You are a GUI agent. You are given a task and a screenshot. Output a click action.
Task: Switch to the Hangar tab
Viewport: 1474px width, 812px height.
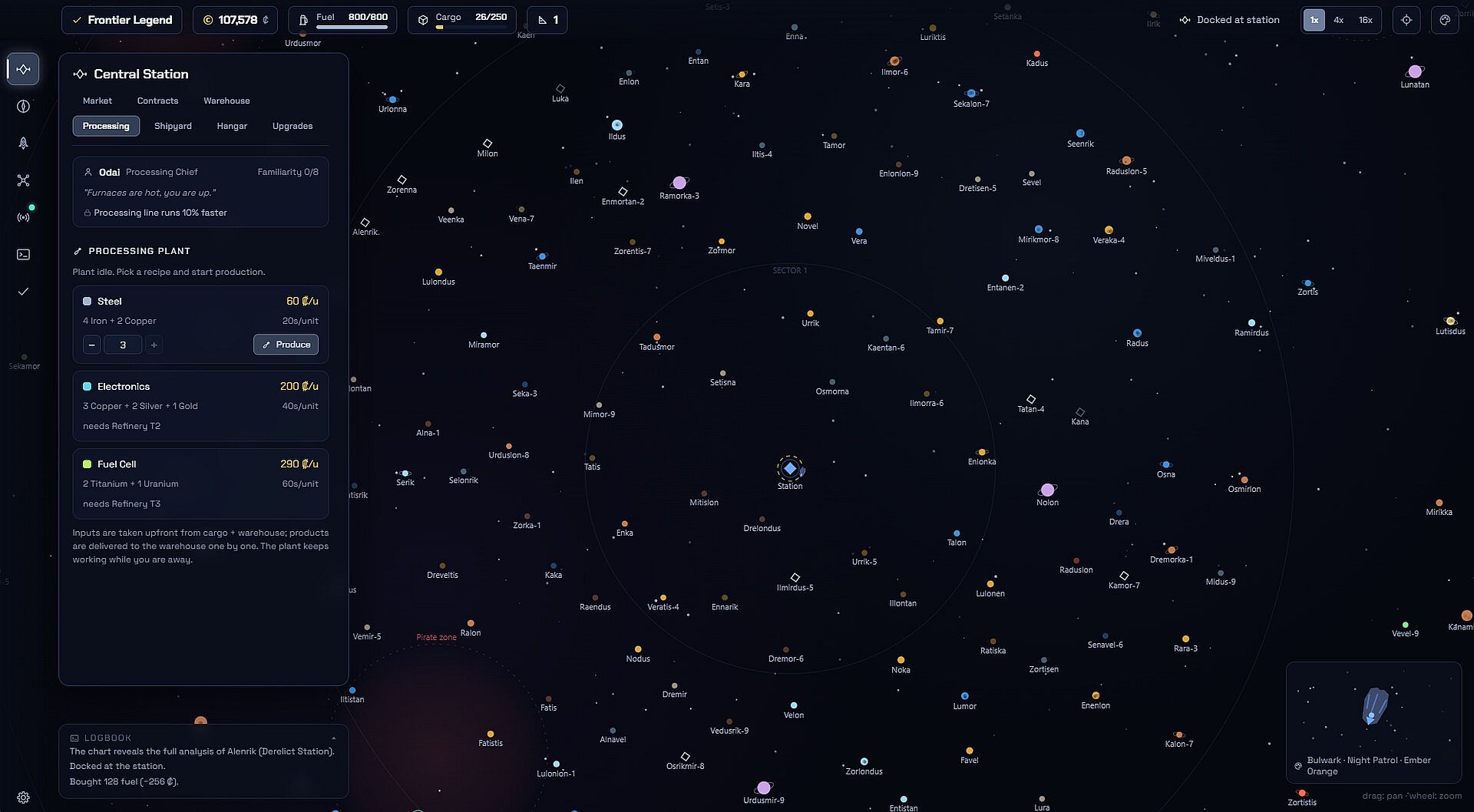pyautogui.click(x=232, y=126)
